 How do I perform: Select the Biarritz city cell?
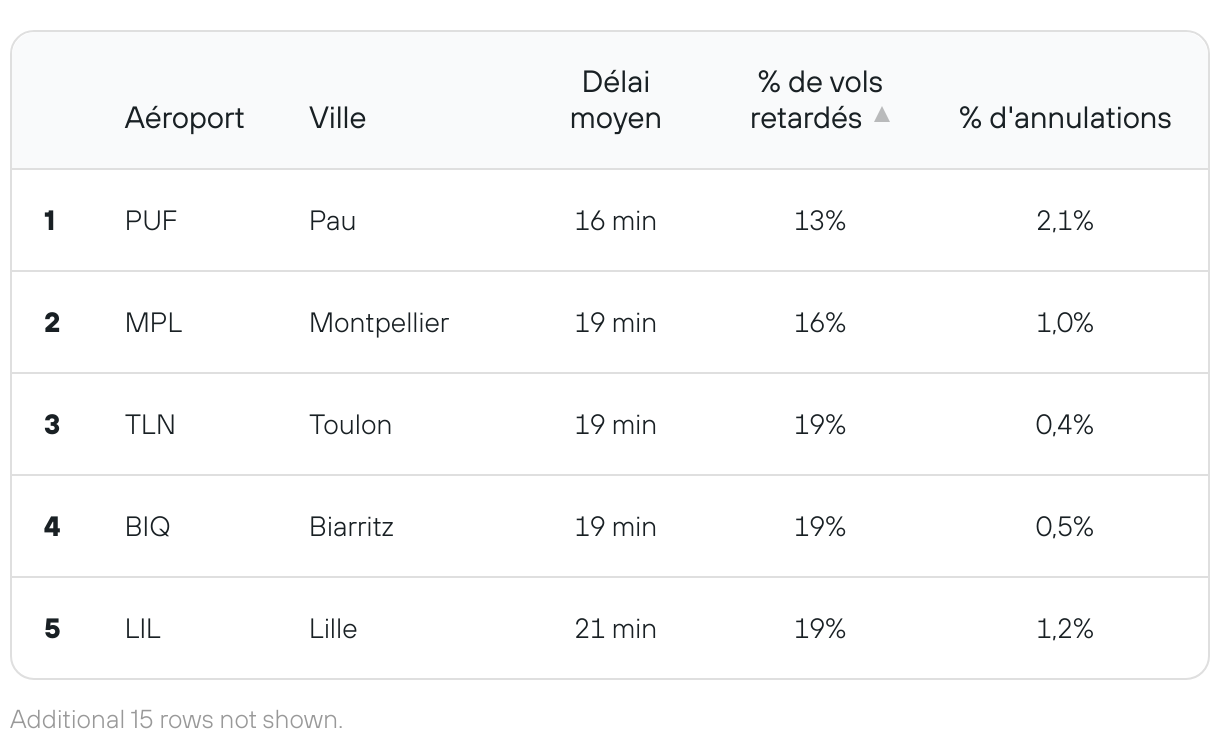351,527
